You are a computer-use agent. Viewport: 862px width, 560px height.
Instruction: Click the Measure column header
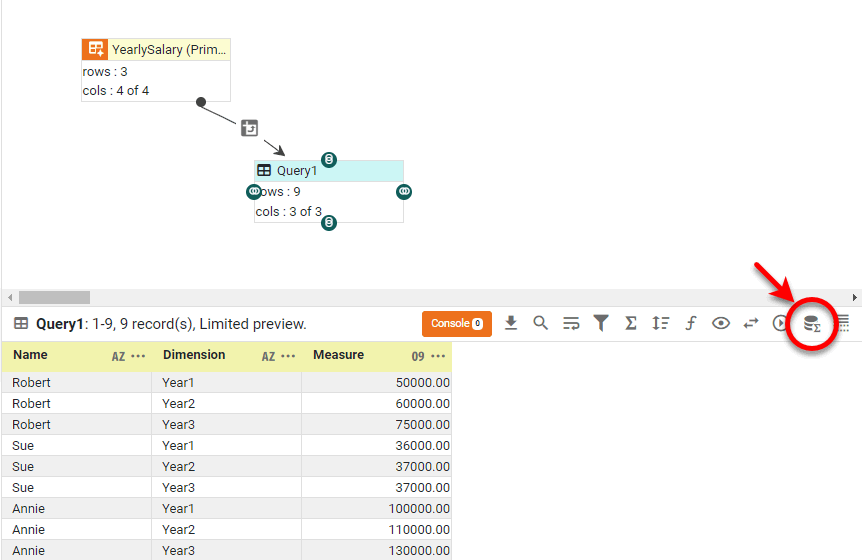(377, 356)
